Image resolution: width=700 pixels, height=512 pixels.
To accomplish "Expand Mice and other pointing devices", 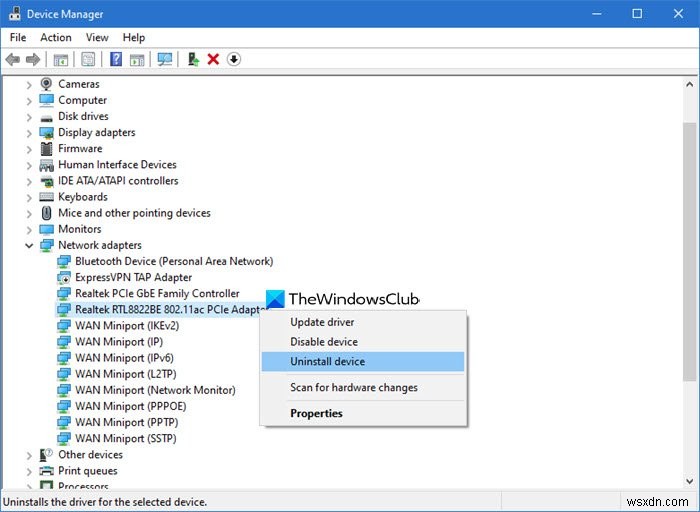I will click(29, 213).
